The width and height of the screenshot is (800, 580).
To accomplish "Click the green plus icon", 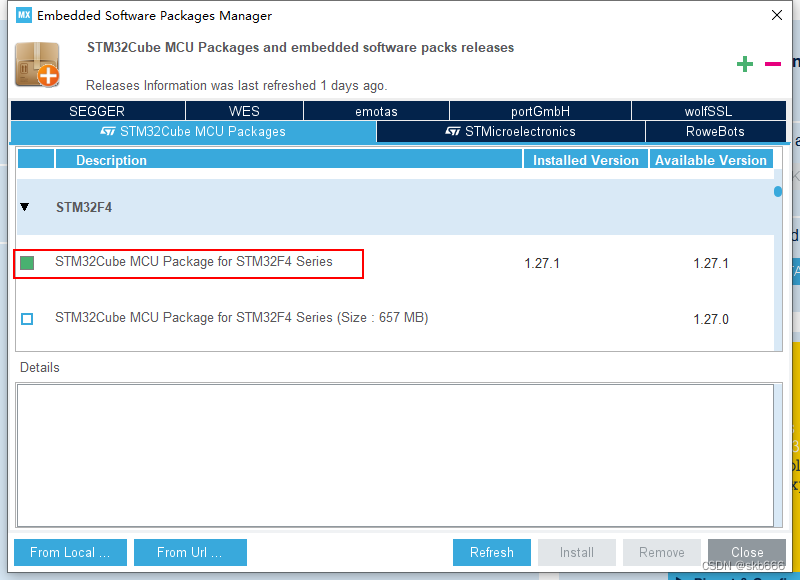I will coord(745,63).
